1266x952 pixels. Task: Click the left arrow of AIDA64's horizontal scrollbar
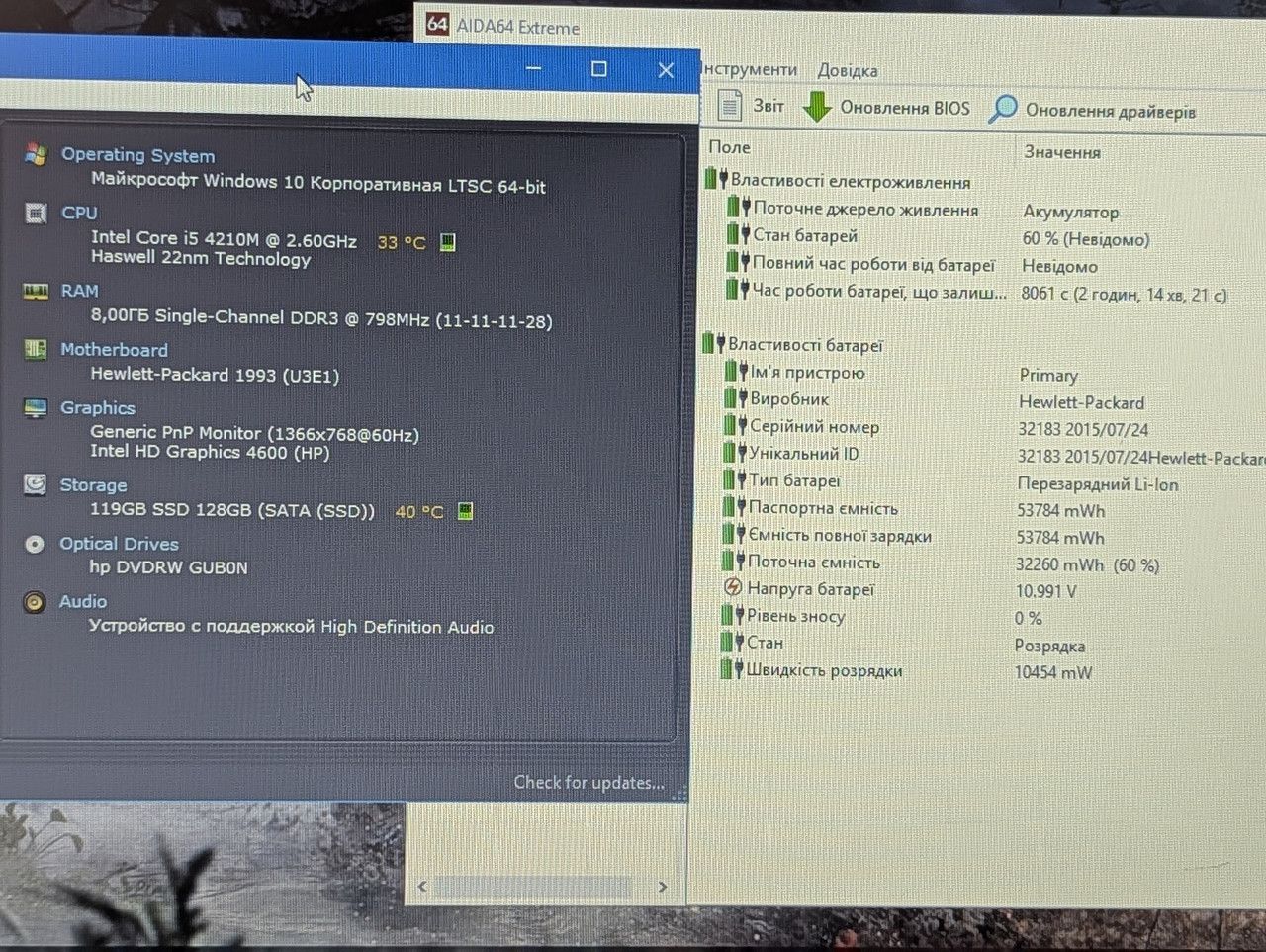422,886
